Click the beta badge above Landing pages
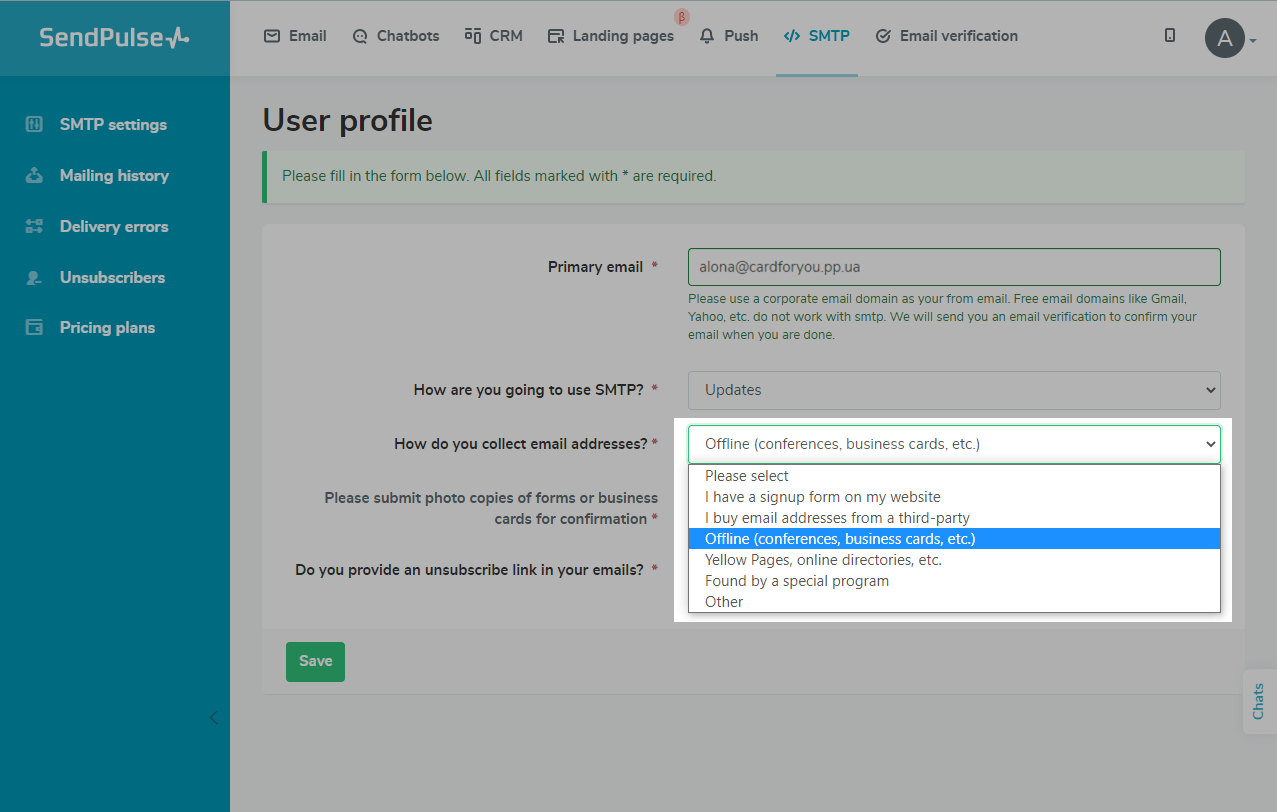This screenshot has width=1277, height=812. (x=682, y=17)
